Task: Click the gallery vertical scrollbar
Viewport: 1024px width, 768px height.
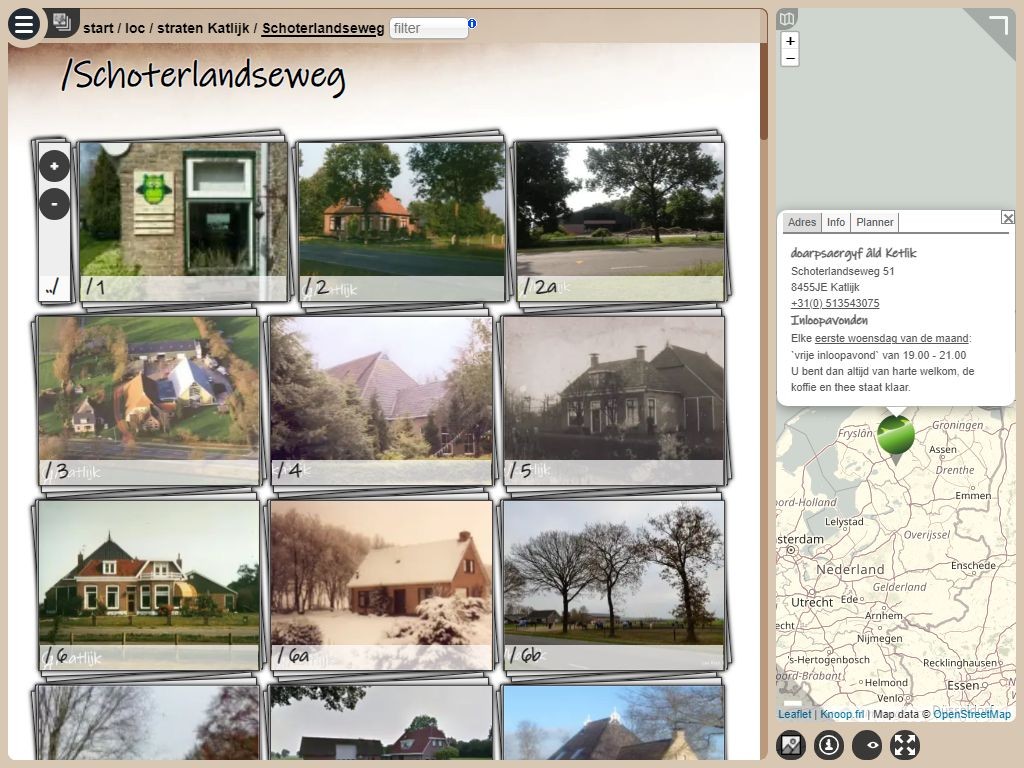Action: tap(763, 91)
